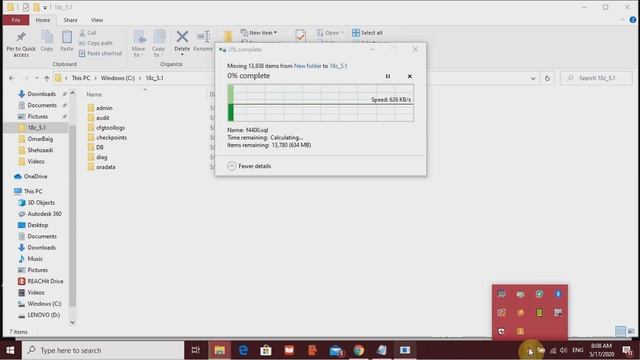Click Select all command
640x360 pixels.
click(x=367, y=33)
